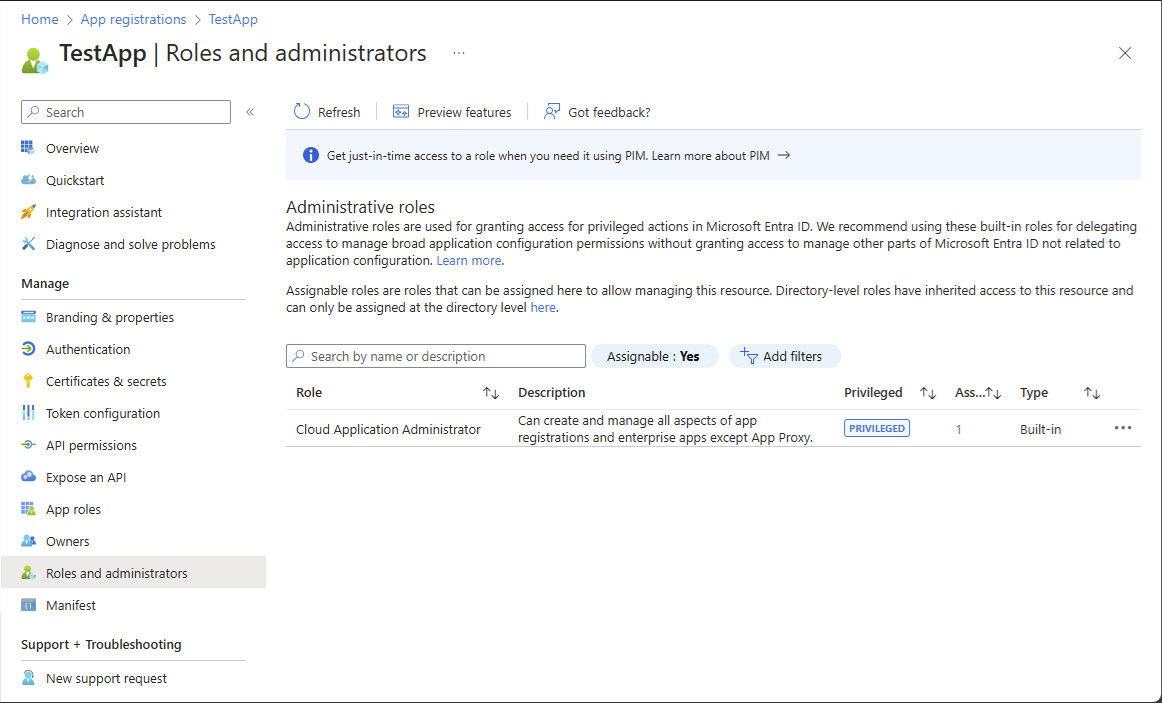Toggle the Assignable: Yes filter pill
1162x703 pixels.
click(654, 356)
